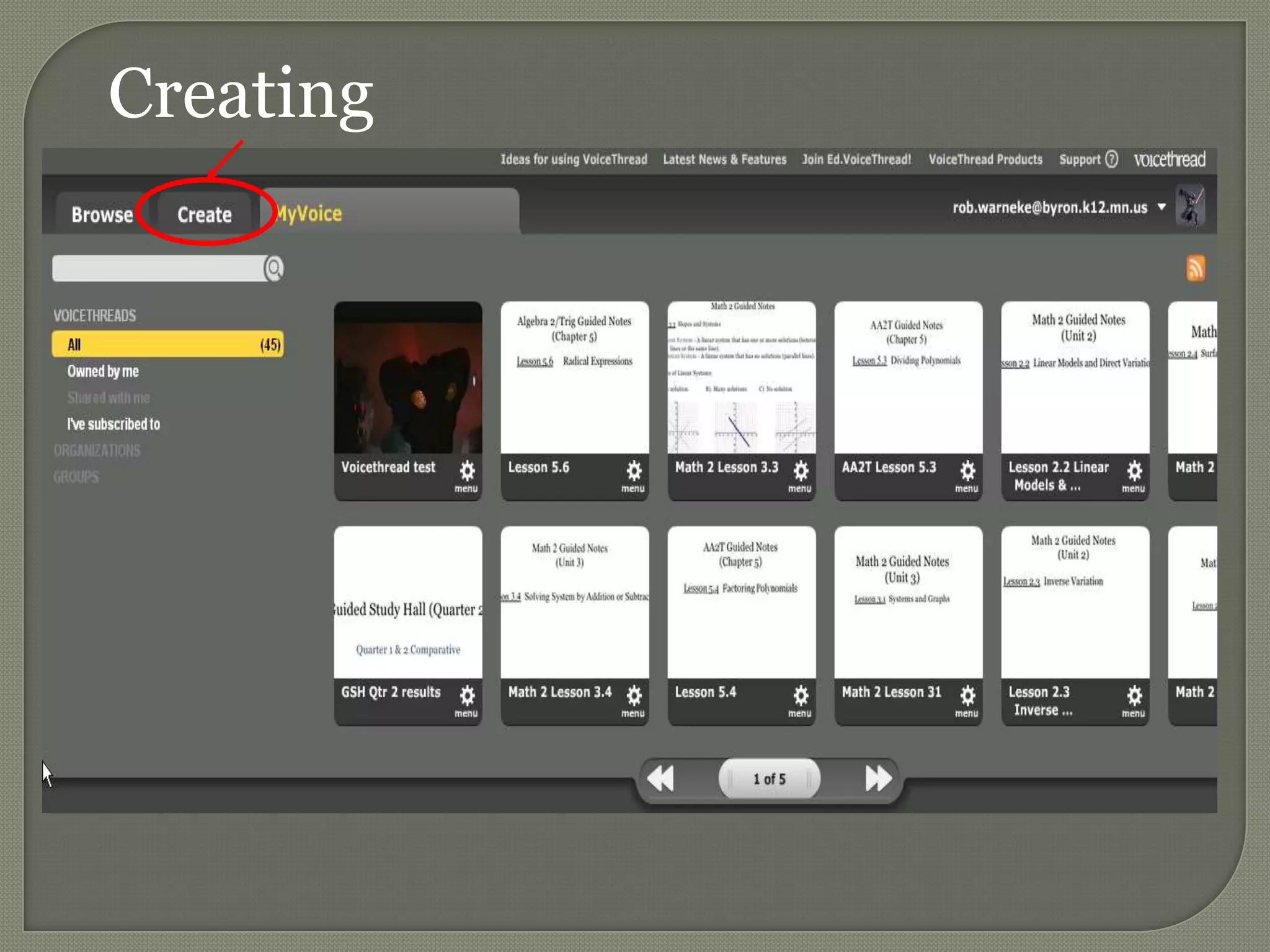This screenshot has height=952, width=1270.
Task: Click the search magnifier icon
Action: pyautogui.click(x=274, y=268)
